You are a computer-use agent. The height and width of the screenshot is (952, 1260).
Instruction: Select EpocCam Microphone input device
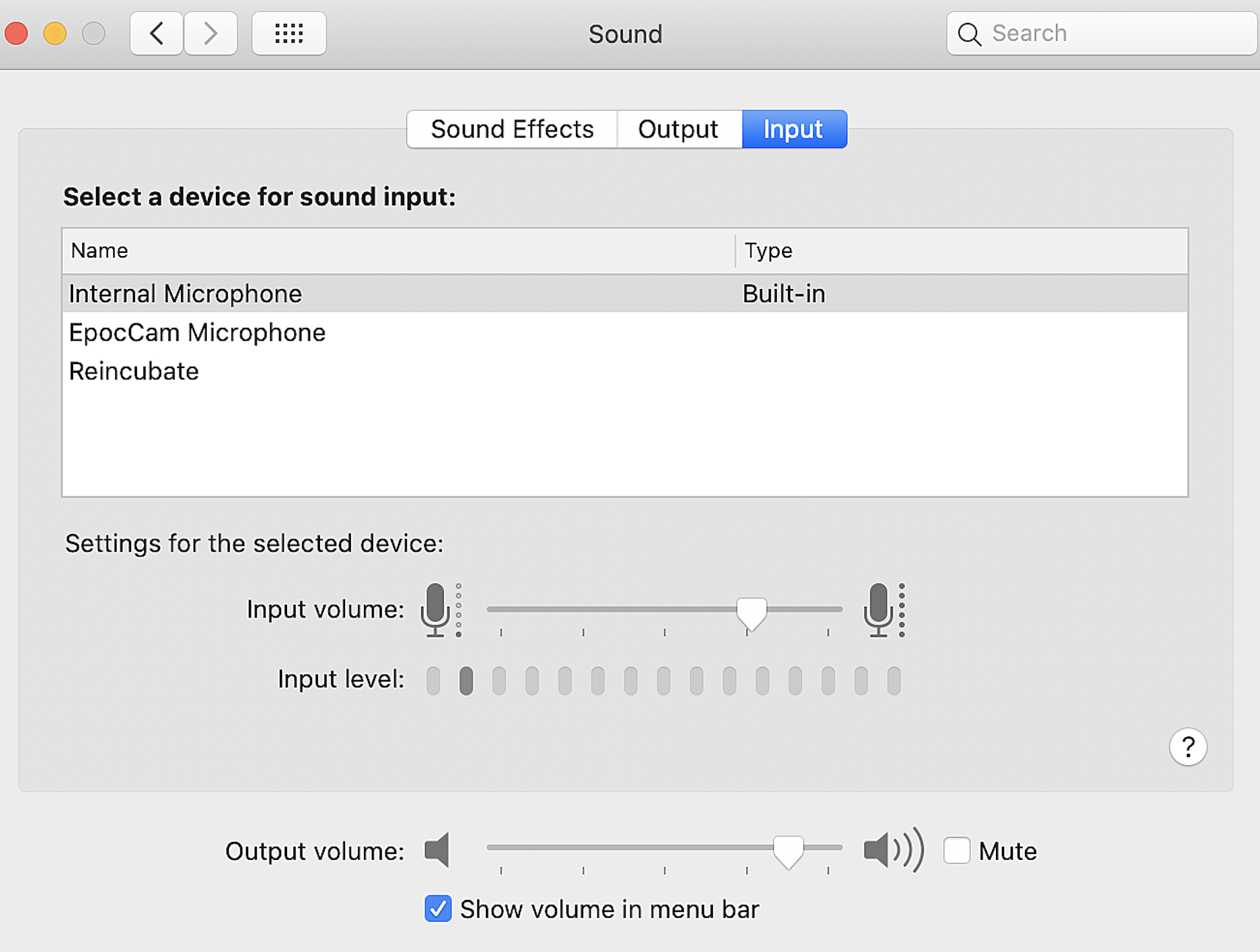pos(197,332)
